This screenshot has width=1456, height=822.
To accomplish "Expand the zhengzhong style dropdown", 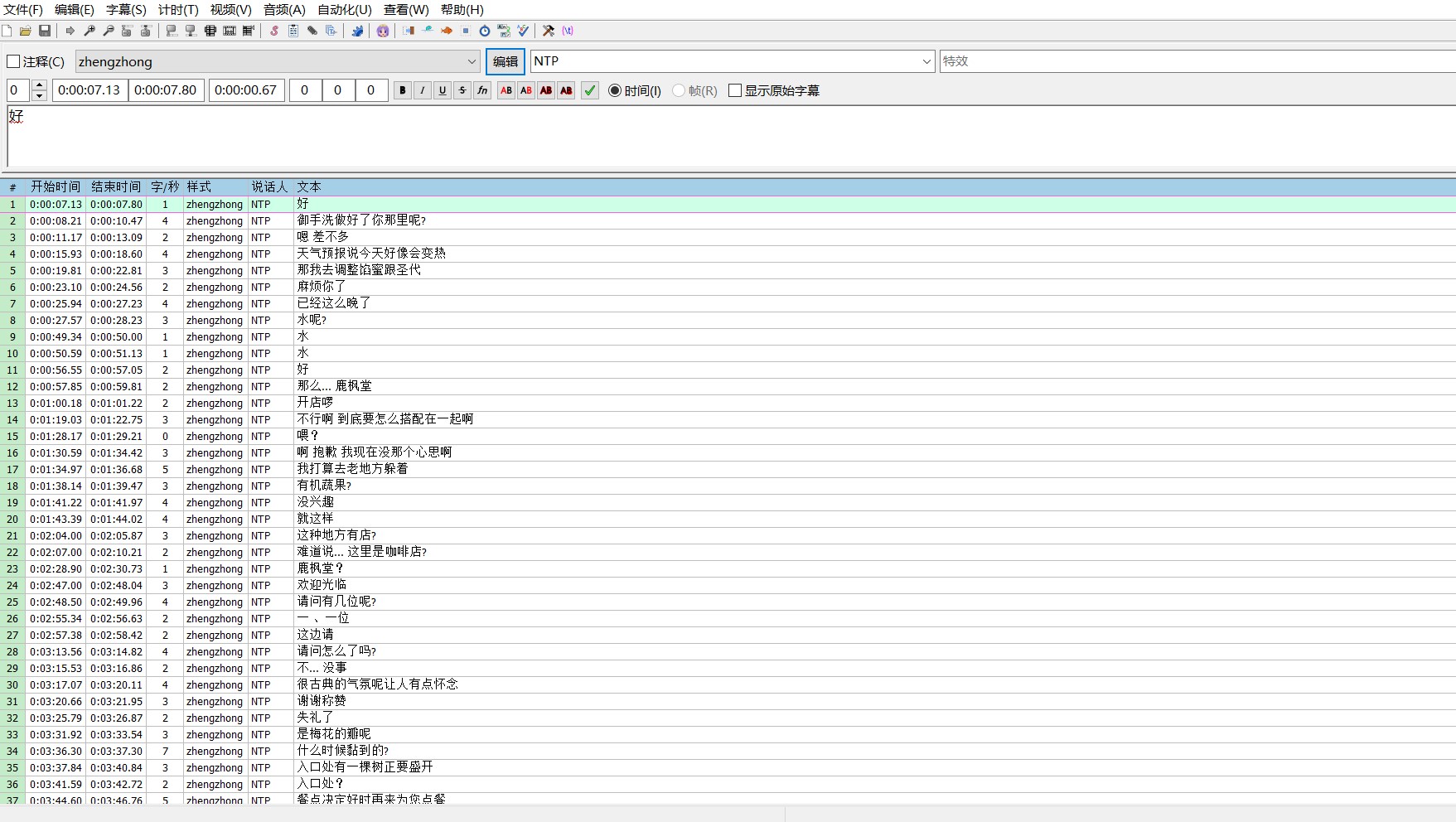I will (472, 61).
